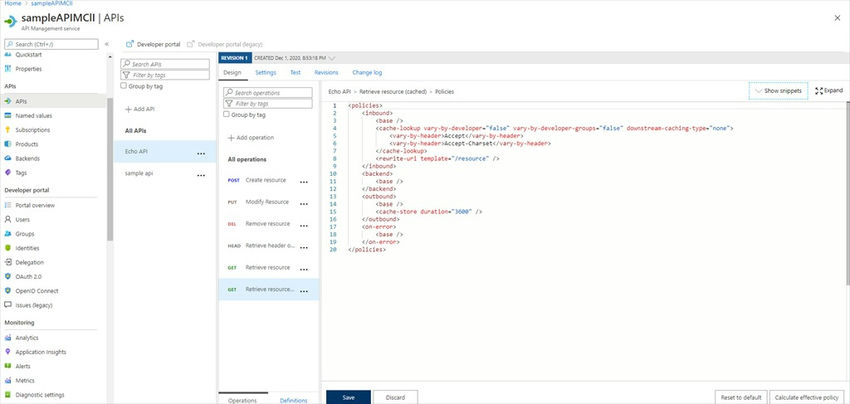Open Groups in sidebar
The image size is (850, 404).
pyautogui.click(x=25, y=234)
